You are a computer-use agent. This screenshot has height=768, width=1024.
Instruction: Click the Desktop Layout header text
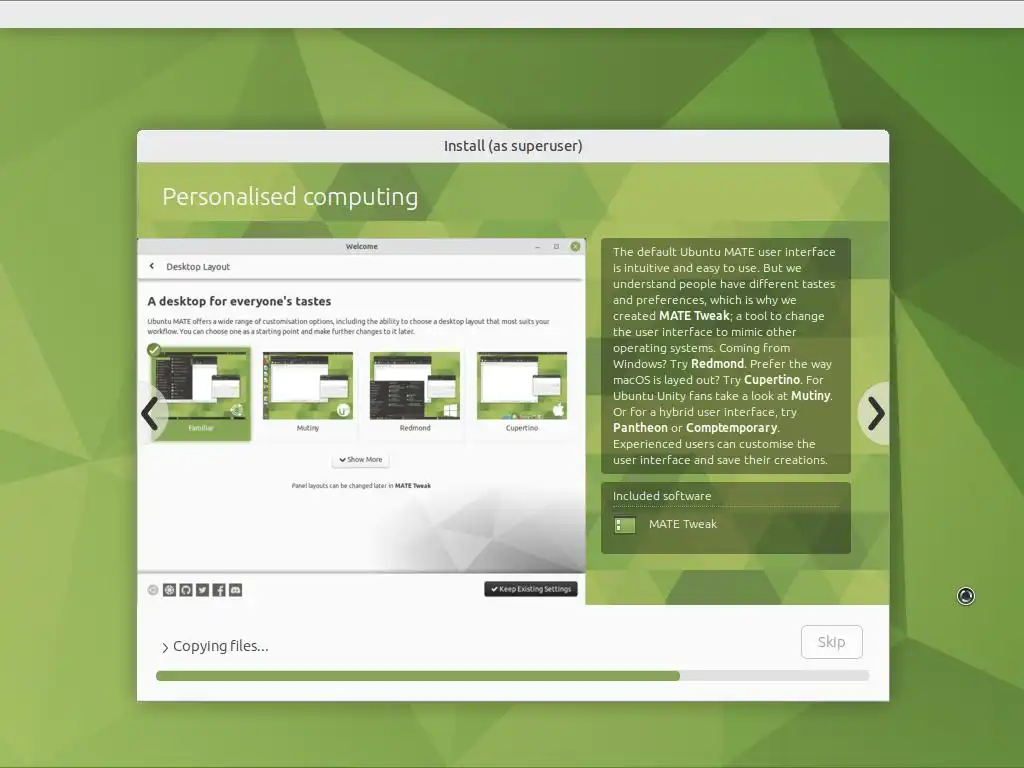pyautogui.click(x=198, y=266)
